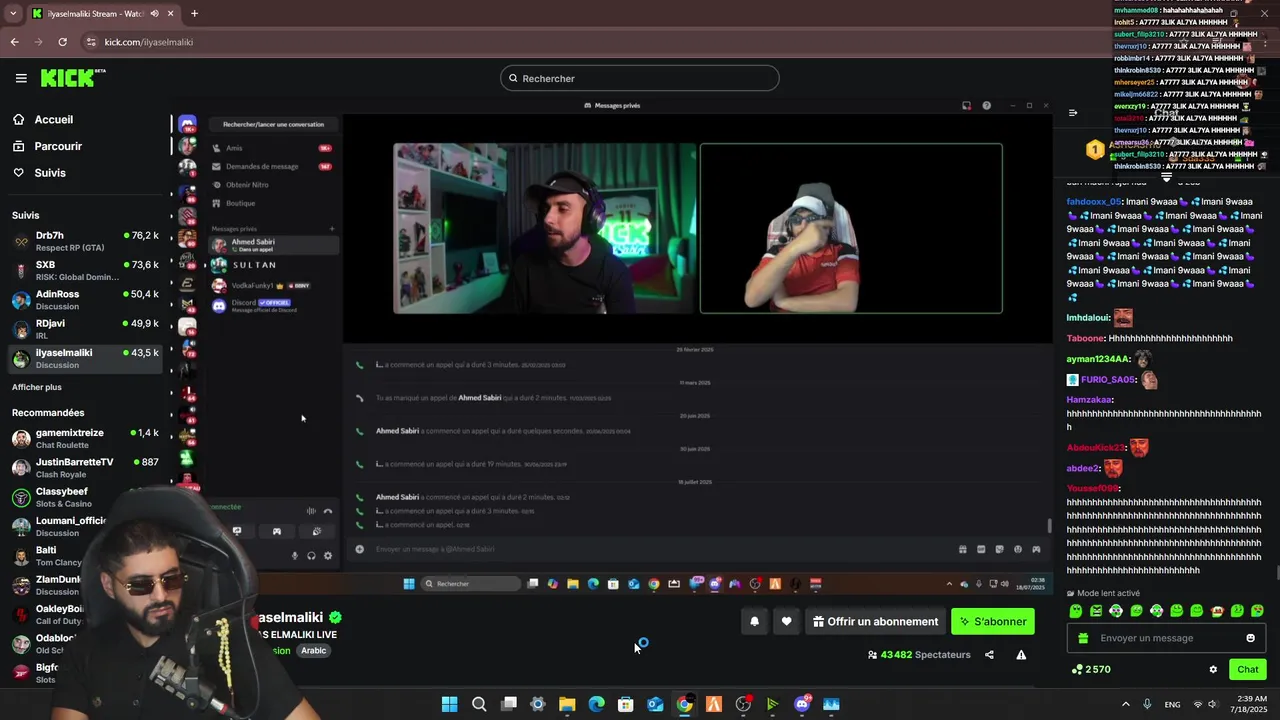Viewport: 1280px width, 720px height.
Task: Open Windows Start menu on taskbar
Action: tap(449, 704)
